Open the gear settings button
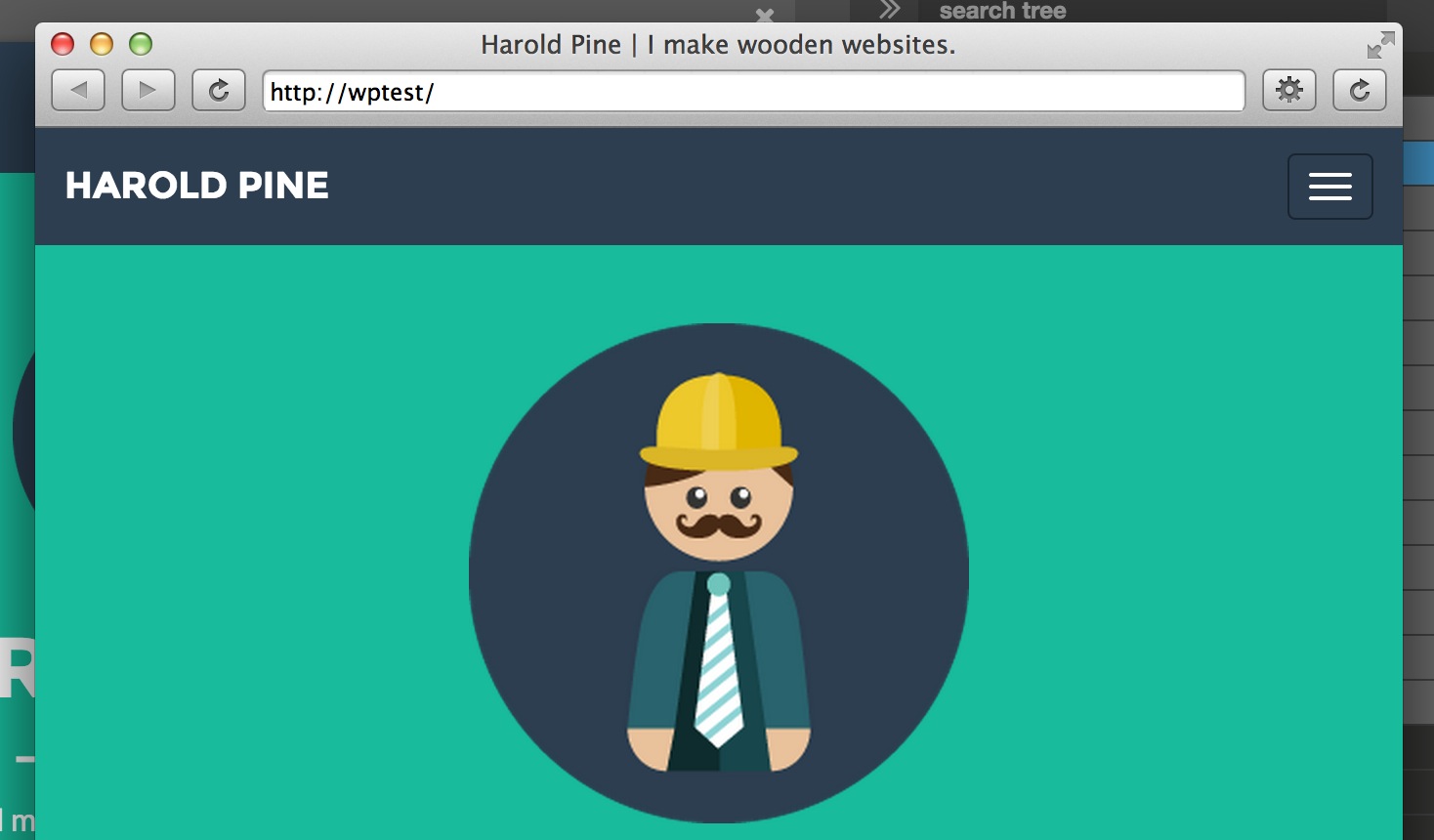 1289,91
